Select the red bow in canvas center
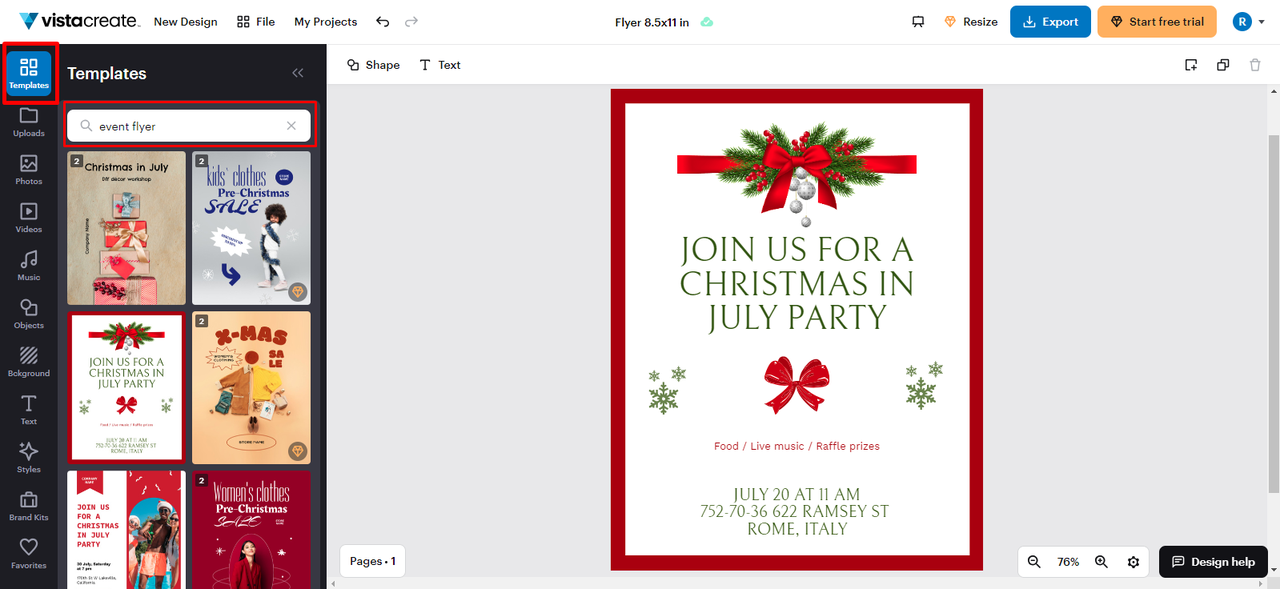1280x589 pixels. pyautogui.click(x=797, y=384)
